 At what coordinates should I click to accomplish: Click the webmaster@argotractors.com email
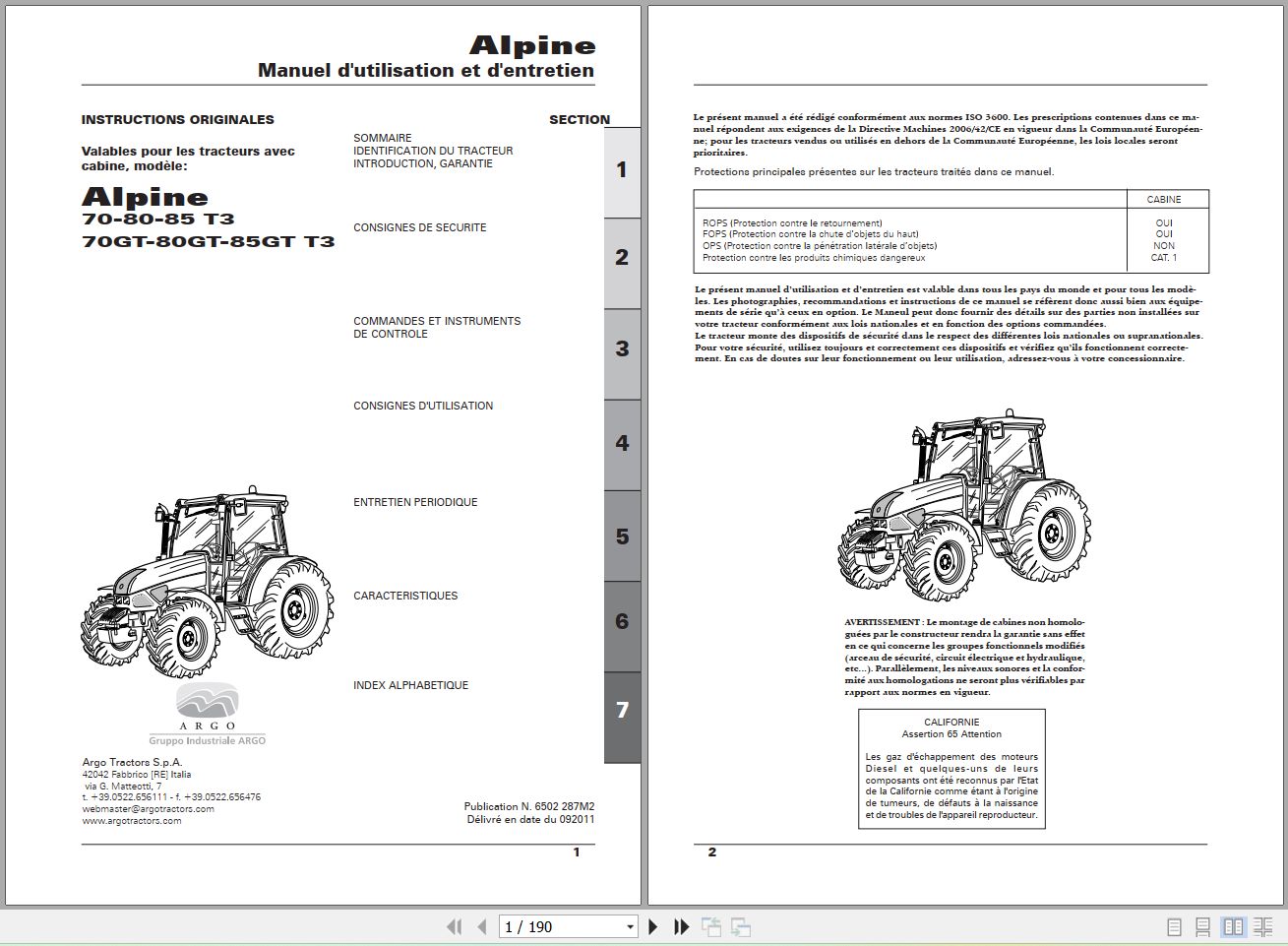148,809
